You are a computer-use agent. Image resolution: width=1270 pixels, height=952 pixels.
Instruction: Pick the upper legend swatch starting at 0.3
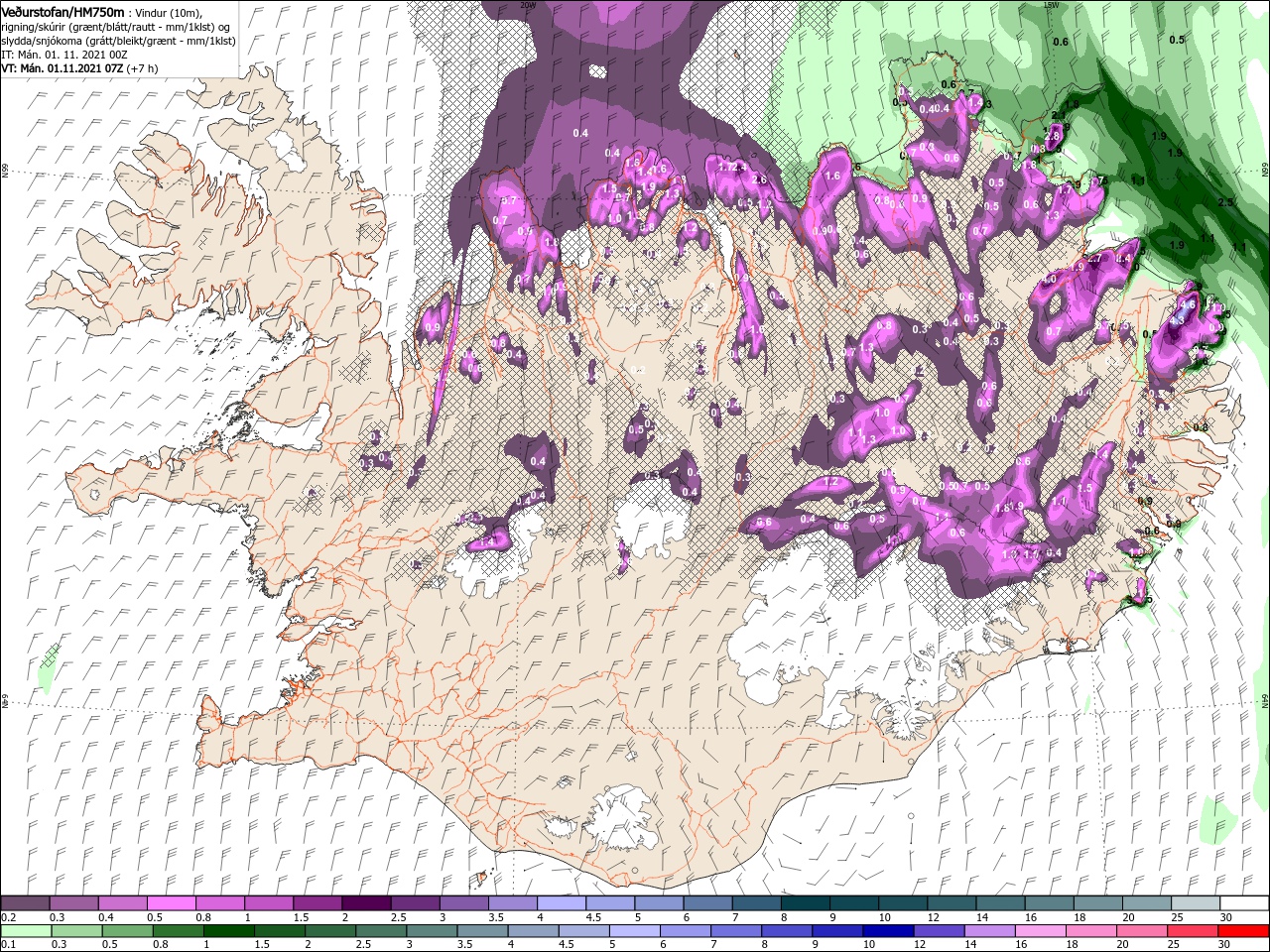pyautogui.click(x=74, y=903)
